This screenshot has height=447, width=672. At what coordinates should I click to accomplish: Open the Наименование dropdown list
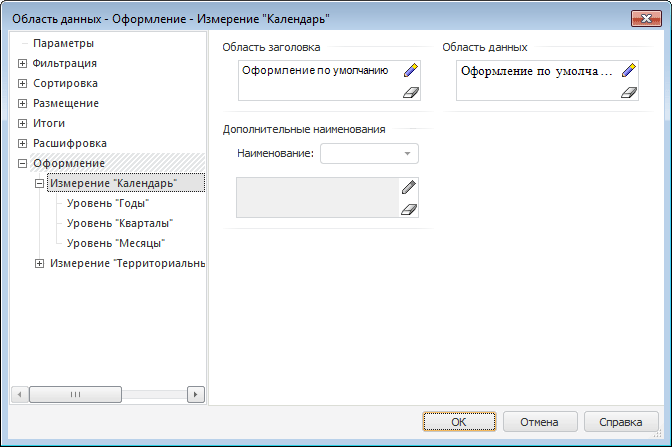click(x=407, y=154)
